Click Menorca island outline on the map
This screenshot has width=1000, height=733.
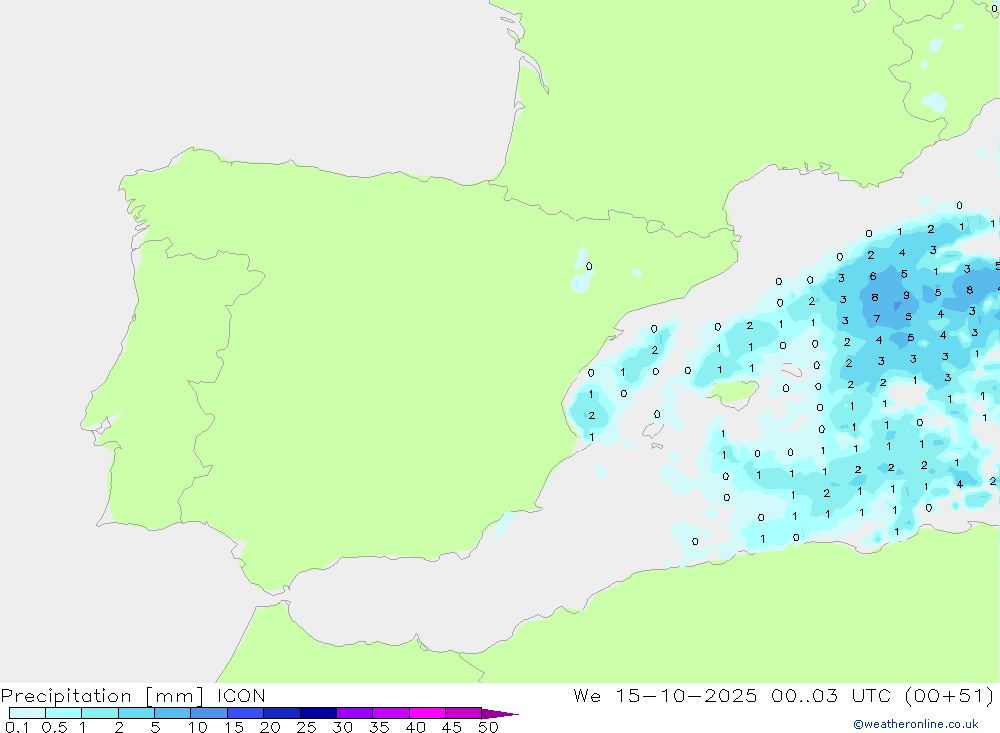pyautogui.click(x=793, y=369)
